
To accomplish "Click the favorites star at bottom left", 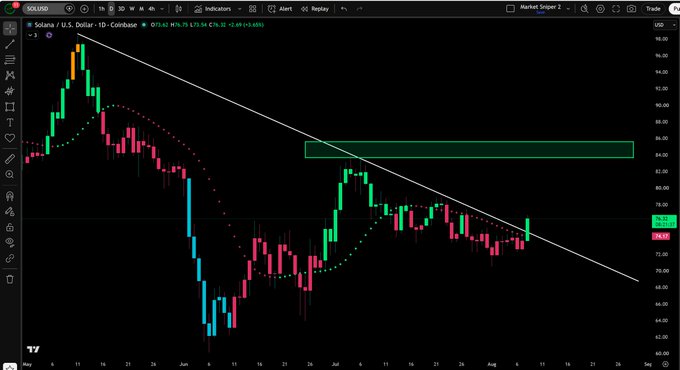I will point(10,367).
